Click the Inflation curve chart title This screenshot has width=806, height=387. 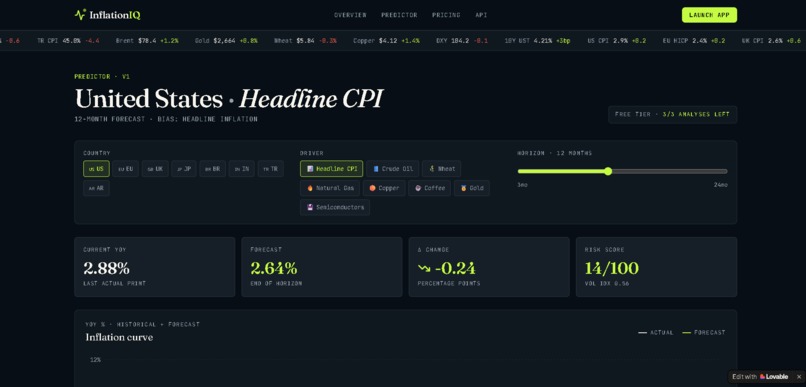pos(119,338)
